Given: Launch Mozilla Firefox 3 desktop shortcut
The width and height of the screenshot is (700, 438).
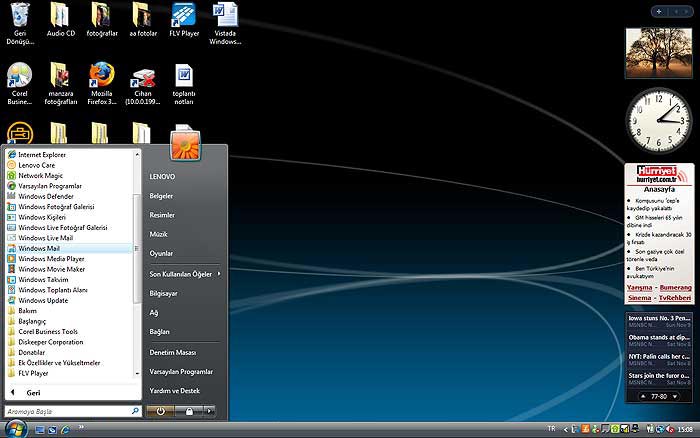Looking at the screenshot, I should [102, 83].
